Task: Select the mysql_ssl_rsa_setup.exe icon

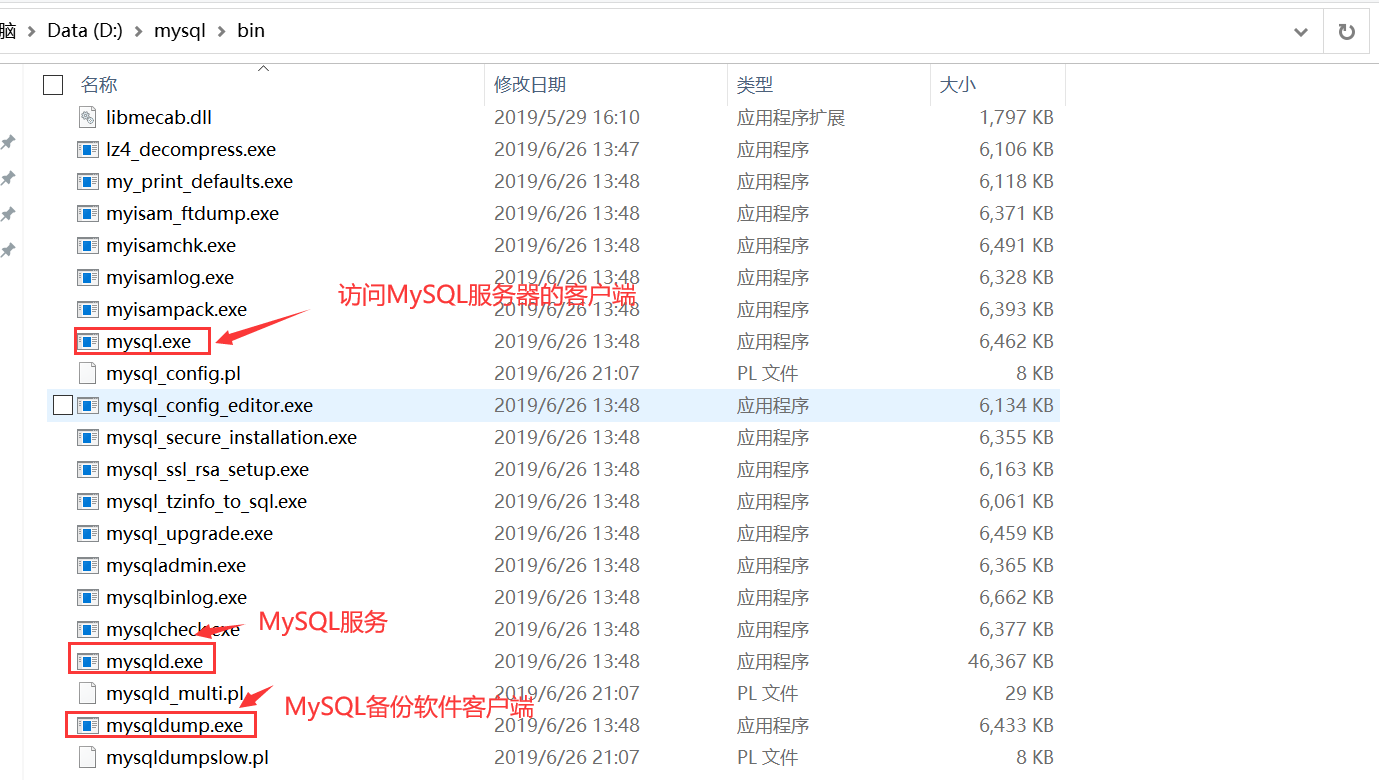Action: (88, 469)
